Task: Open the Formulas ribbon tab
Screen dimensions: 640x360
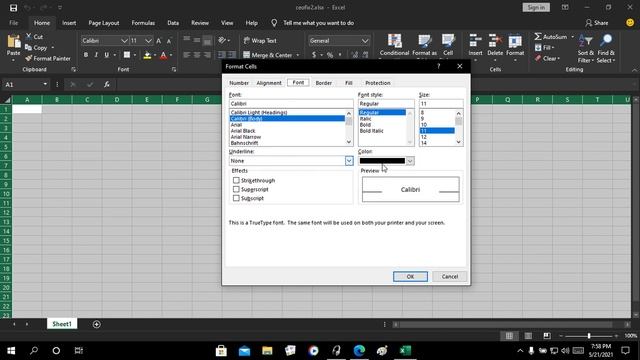Action: [143, 23]
